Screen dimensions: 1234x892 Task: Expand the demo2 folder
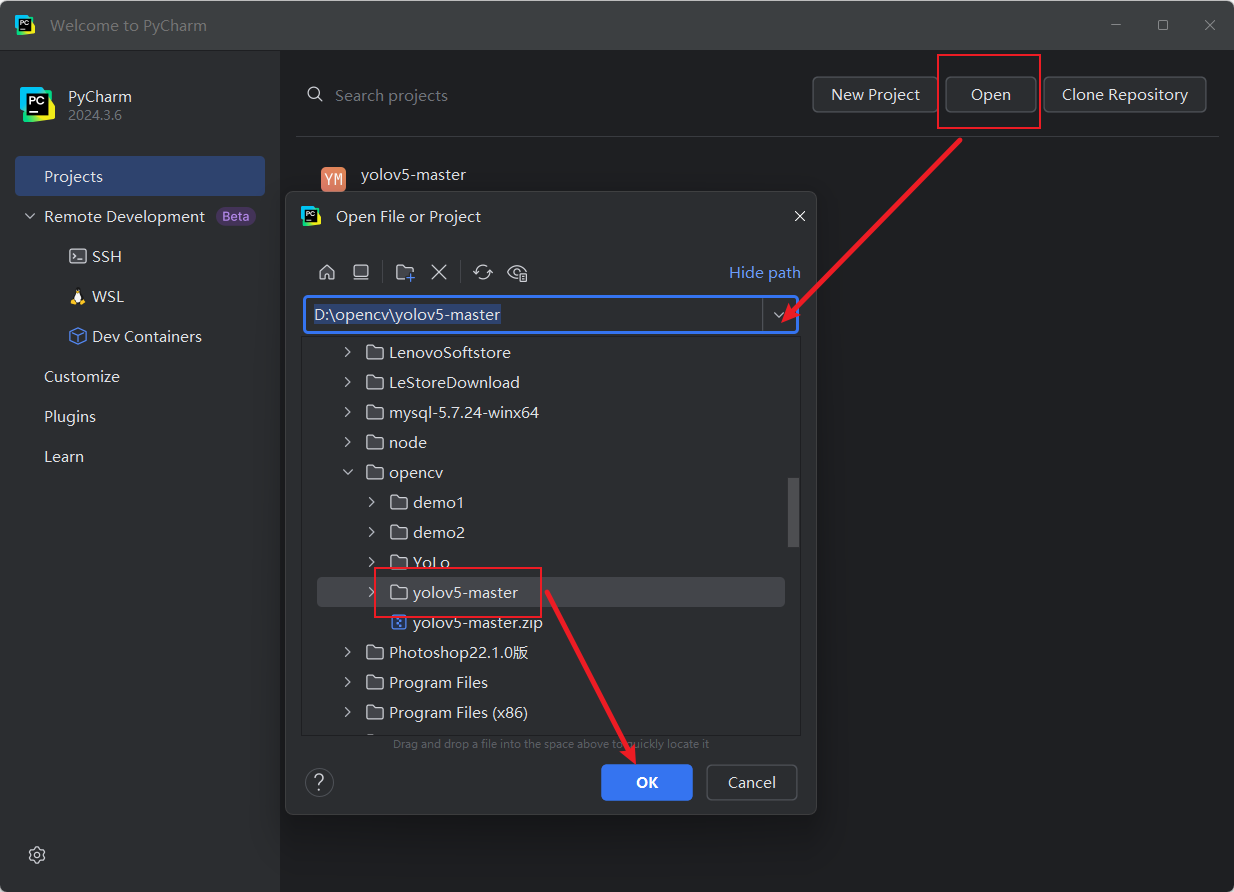[x=371, y=532]
